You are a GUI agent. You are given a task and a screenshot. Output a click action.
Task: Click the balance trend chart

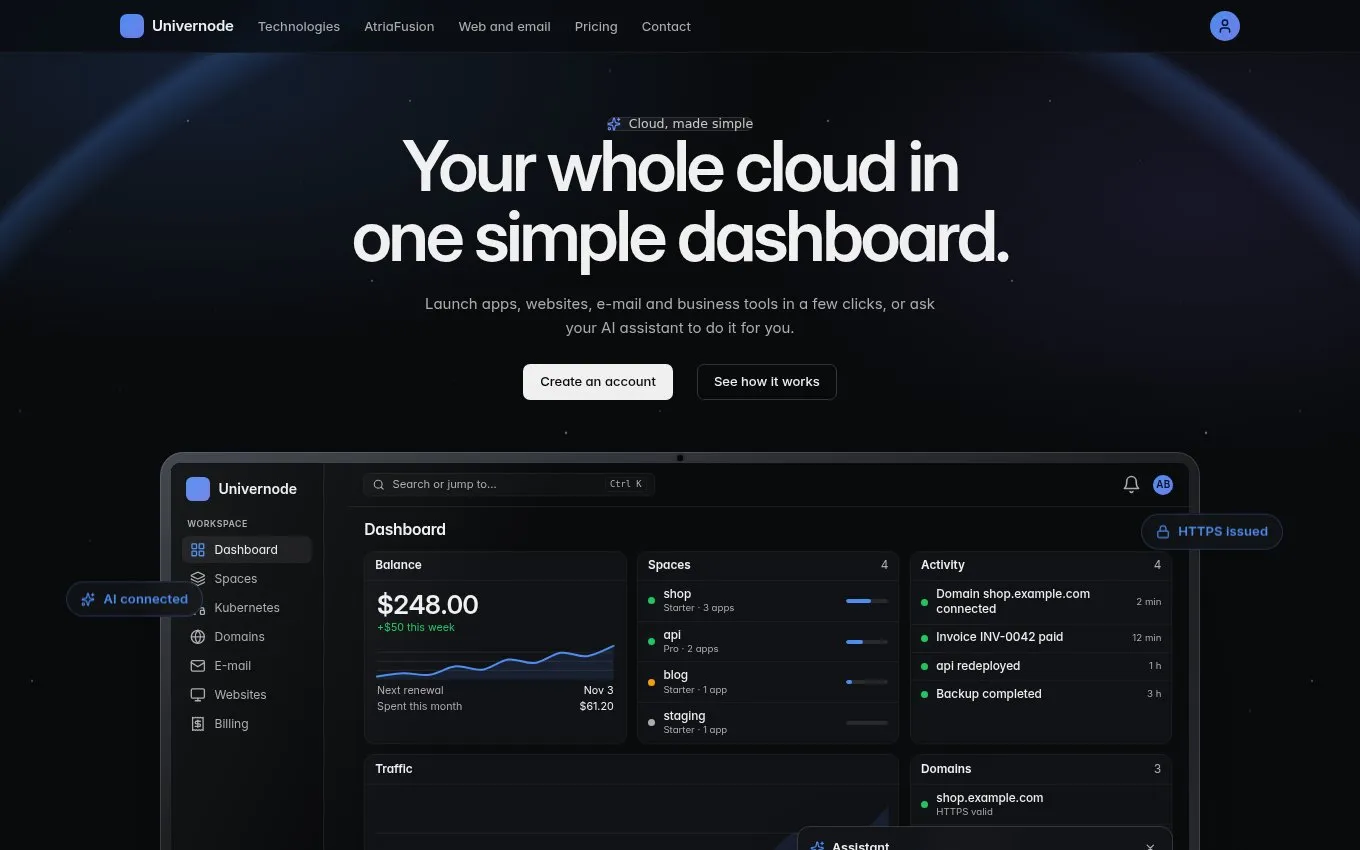click(x=496, y=662)
